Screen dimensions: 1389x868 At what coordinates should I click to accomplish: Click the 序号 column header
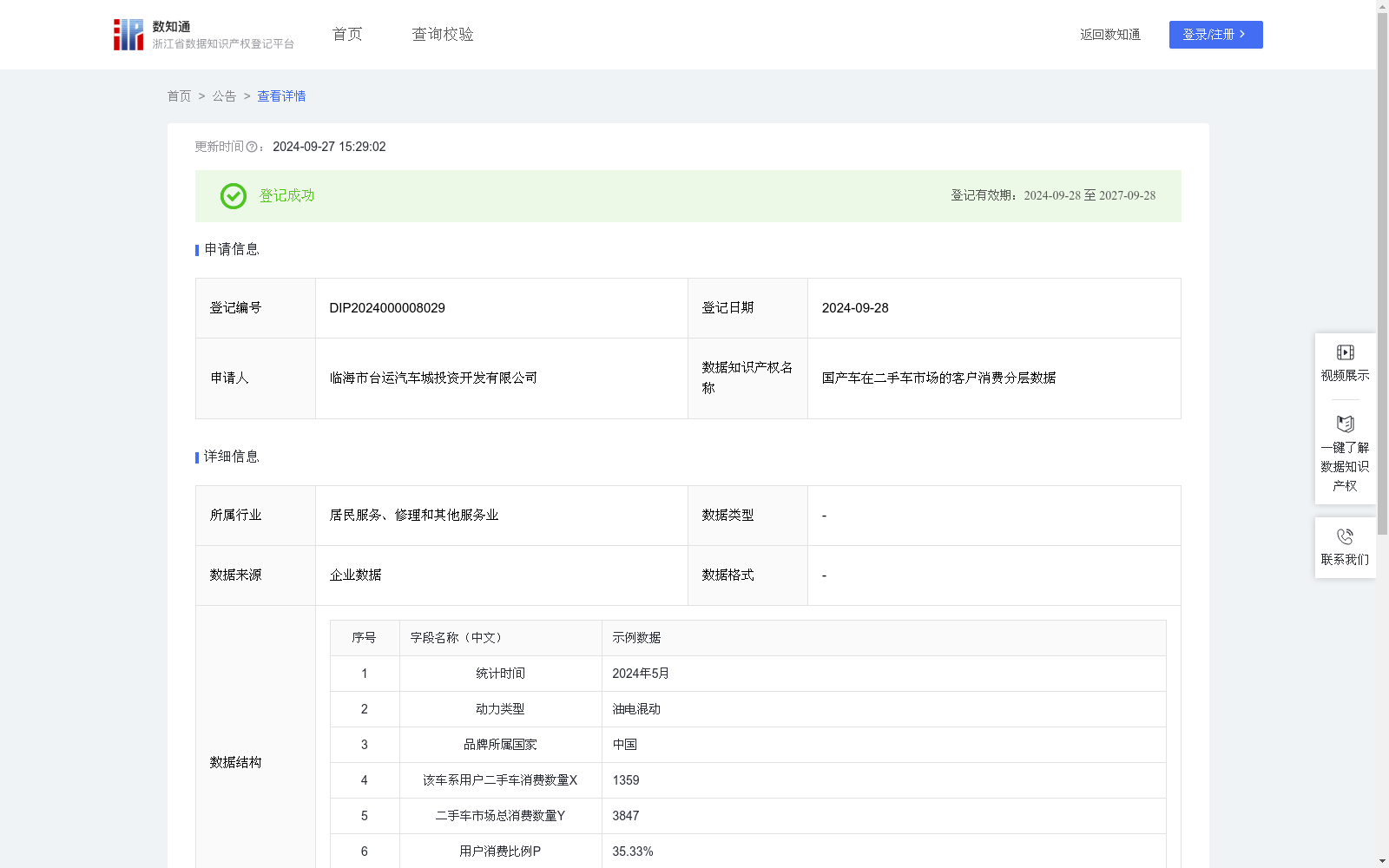(x=365, y=638)
